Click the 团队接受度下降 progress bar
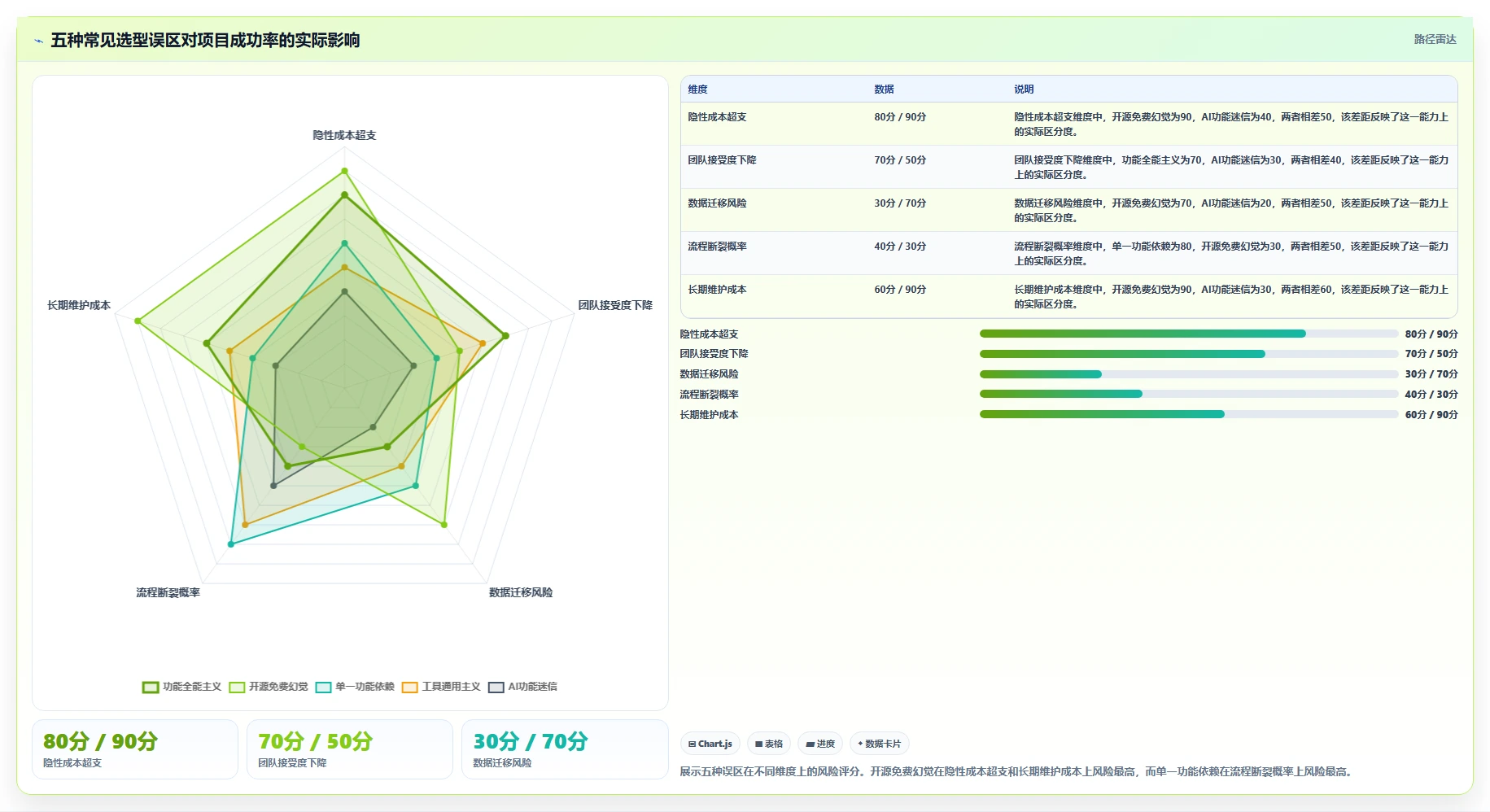1490x812 pixels. (x=1189, y=354)
